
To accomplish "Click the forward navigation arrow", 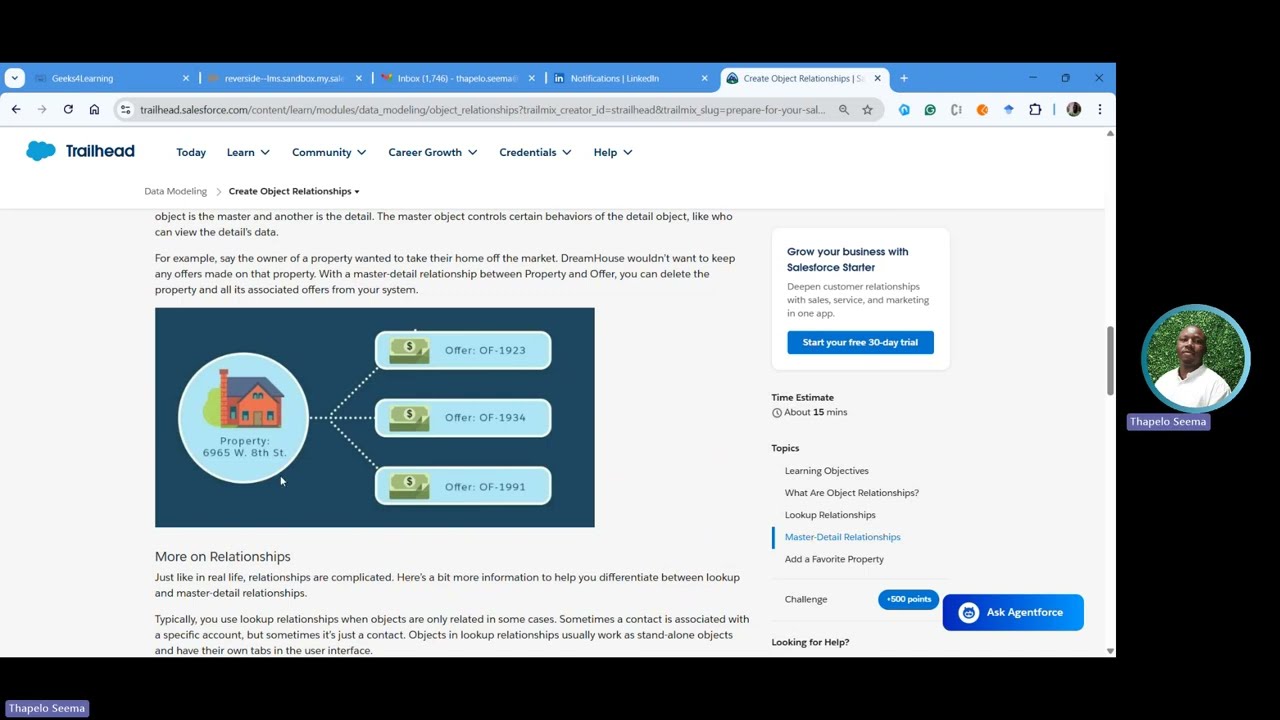I will point(42,109).
